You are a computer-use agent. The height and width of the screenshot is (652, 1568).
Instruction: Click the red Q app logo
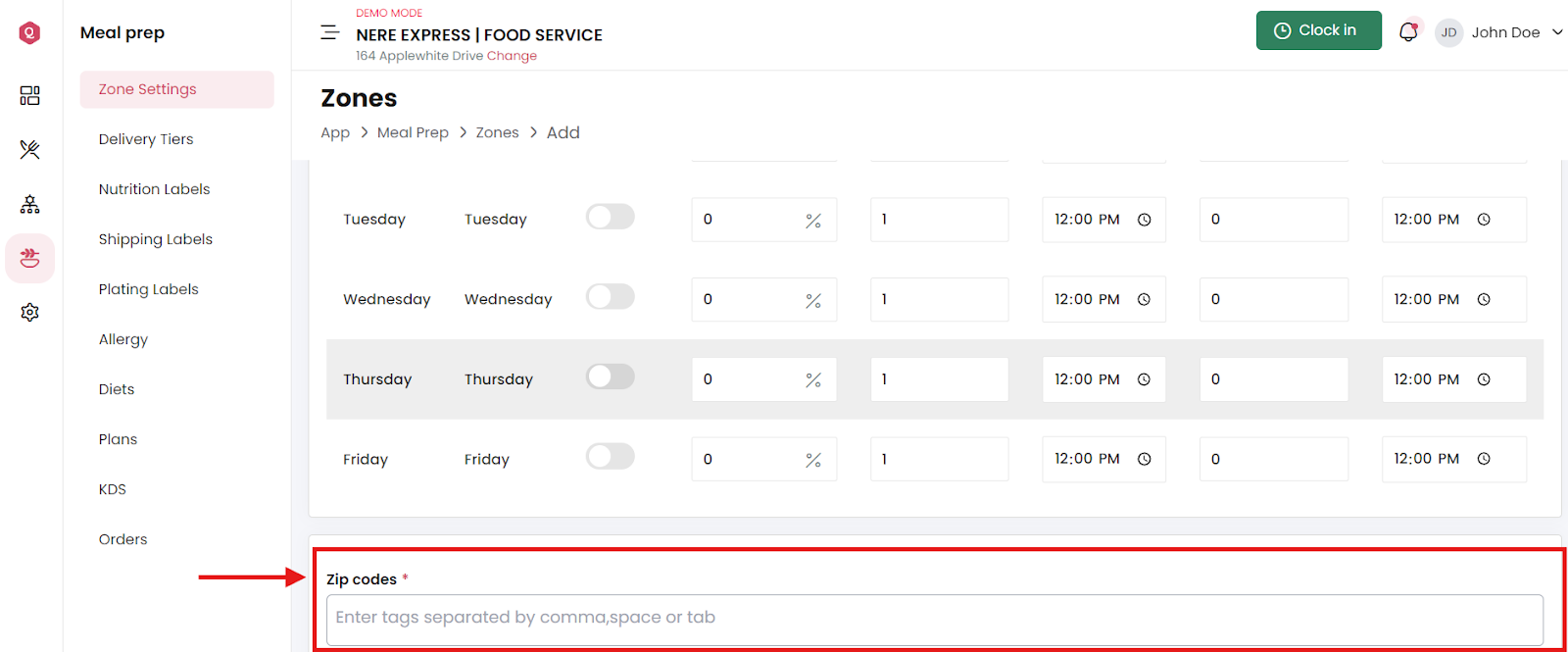pyautogui.click(x=29, y=32)
